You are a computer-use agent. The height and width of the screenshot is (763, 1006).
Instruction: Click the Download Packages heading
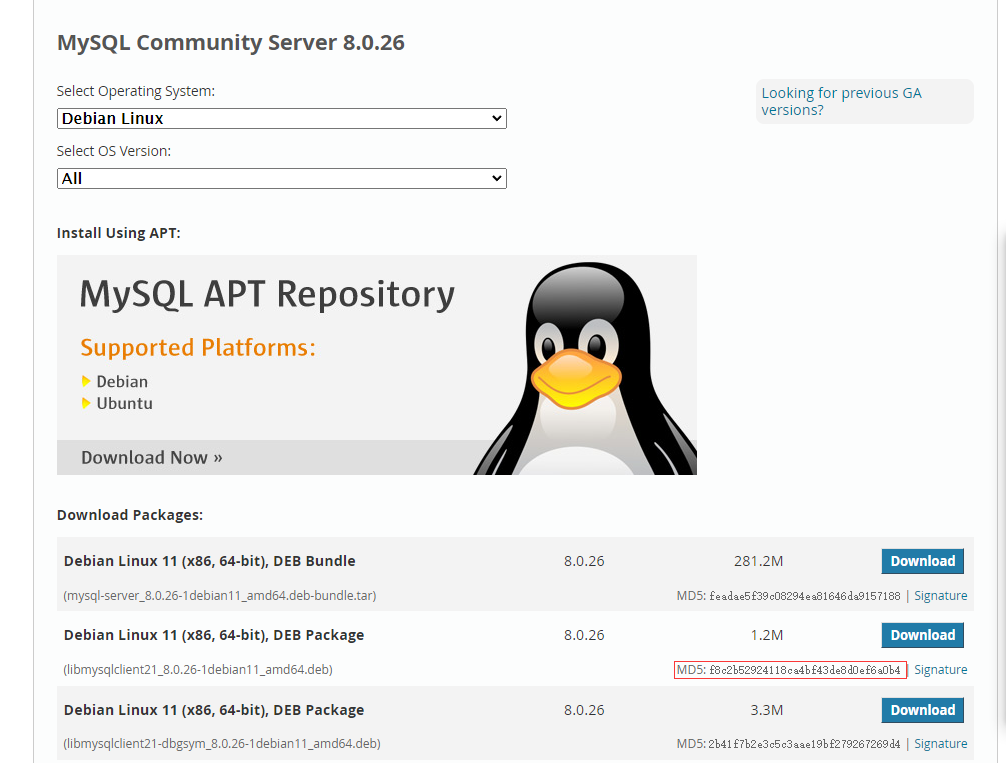[x=130, y=515]
